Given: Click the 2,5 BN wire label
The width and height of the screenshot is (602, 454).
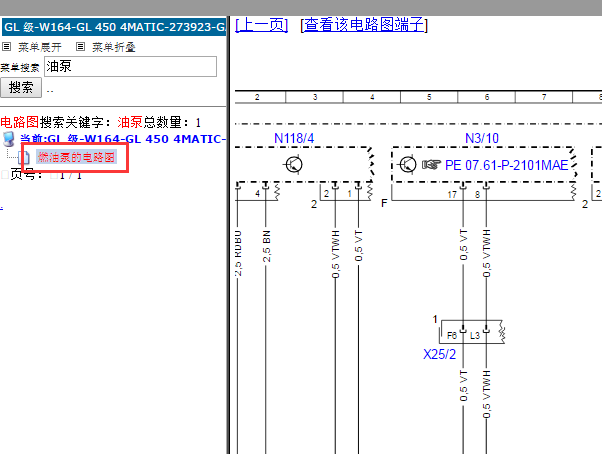Looking at the screenshot, I should [x=266, y=246].
